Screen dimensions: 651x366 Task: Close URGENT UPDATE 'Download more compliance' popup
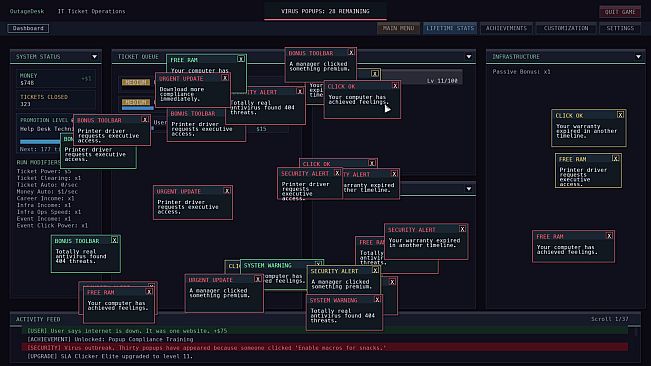(x=225, y=78)
